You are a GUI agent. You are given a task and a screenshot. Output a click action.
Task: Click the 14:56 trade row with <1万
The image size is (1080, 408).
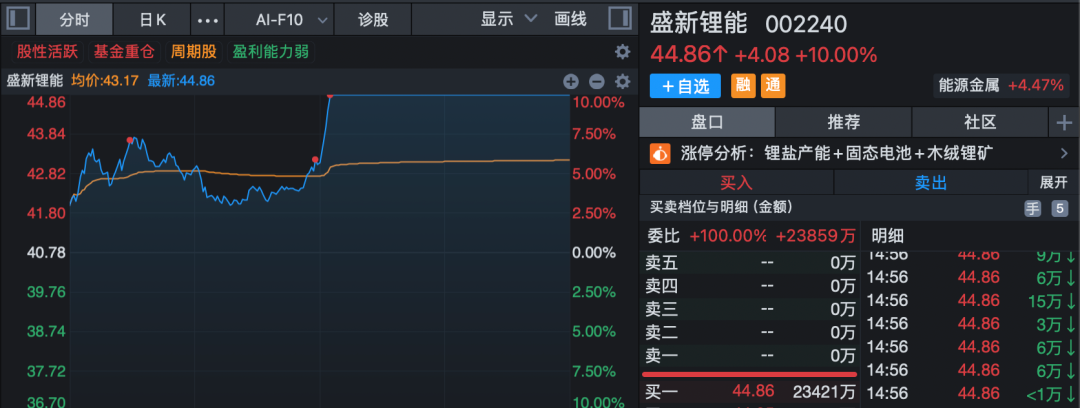pyautogui.click(x=970, y=394)
